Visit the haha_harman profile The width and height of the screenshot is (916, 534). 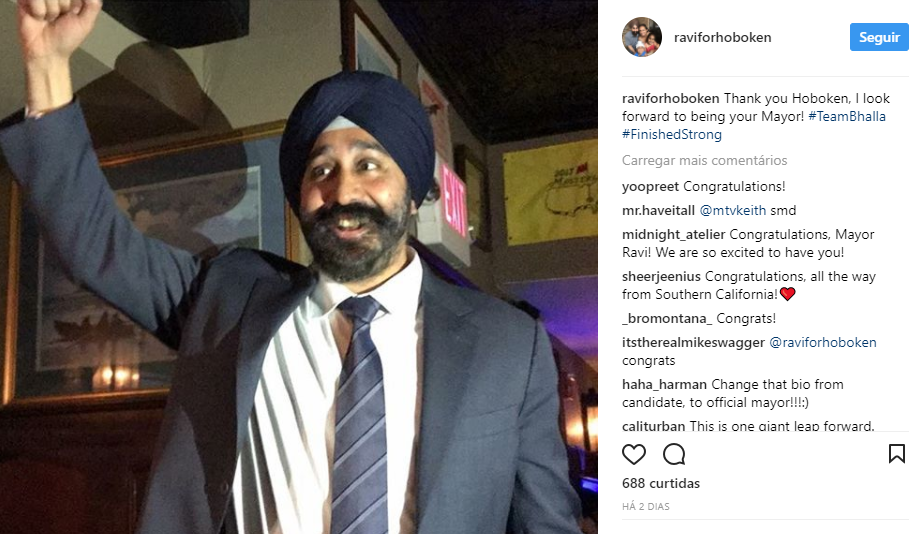[x=664, y=384]
